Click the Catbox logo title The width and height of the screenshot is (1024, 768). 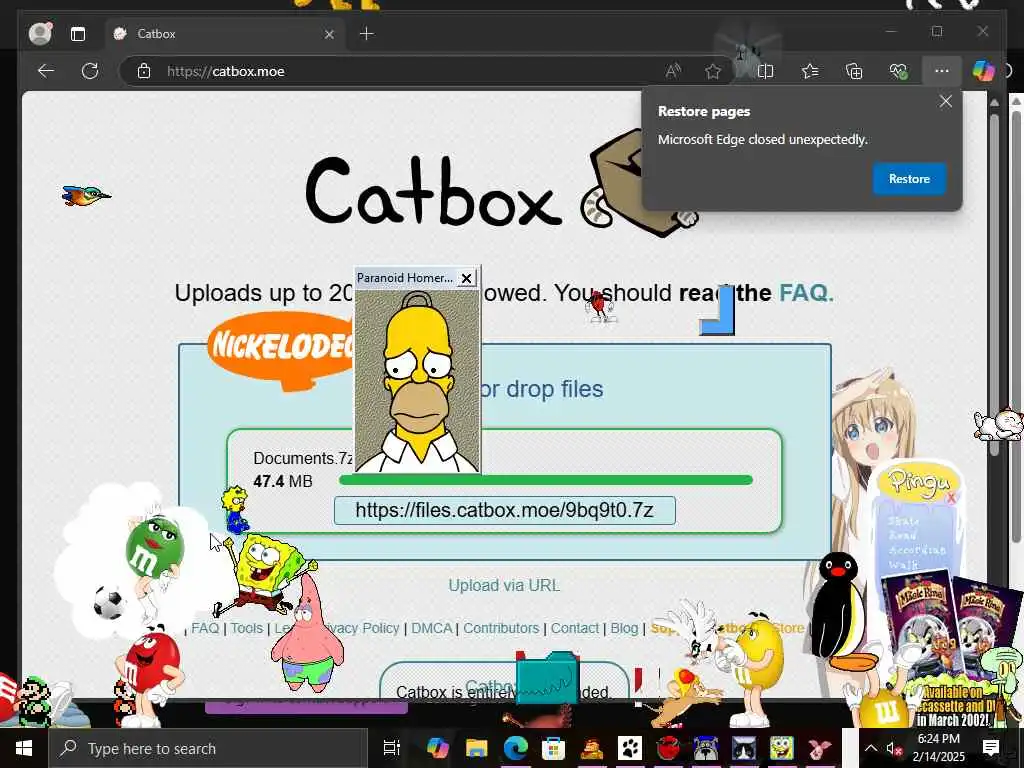(x=433, y=194)
